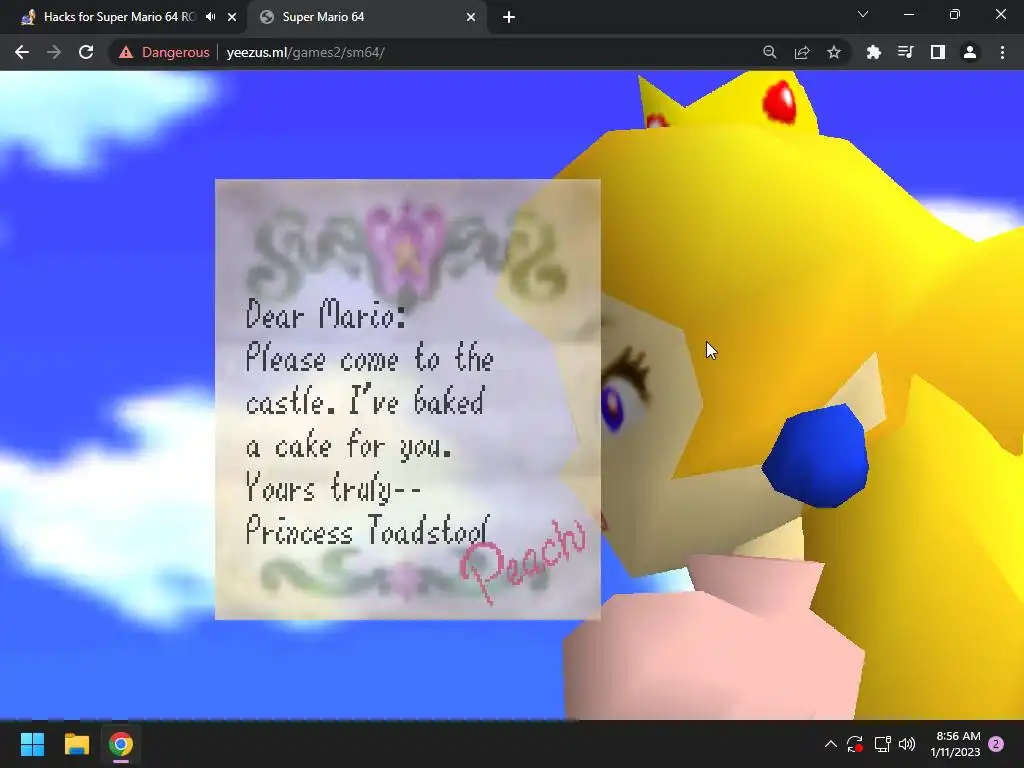Screen dimensions: 1024x768
Task: Restore down the Chrome window
Action: tap(954, 14)
